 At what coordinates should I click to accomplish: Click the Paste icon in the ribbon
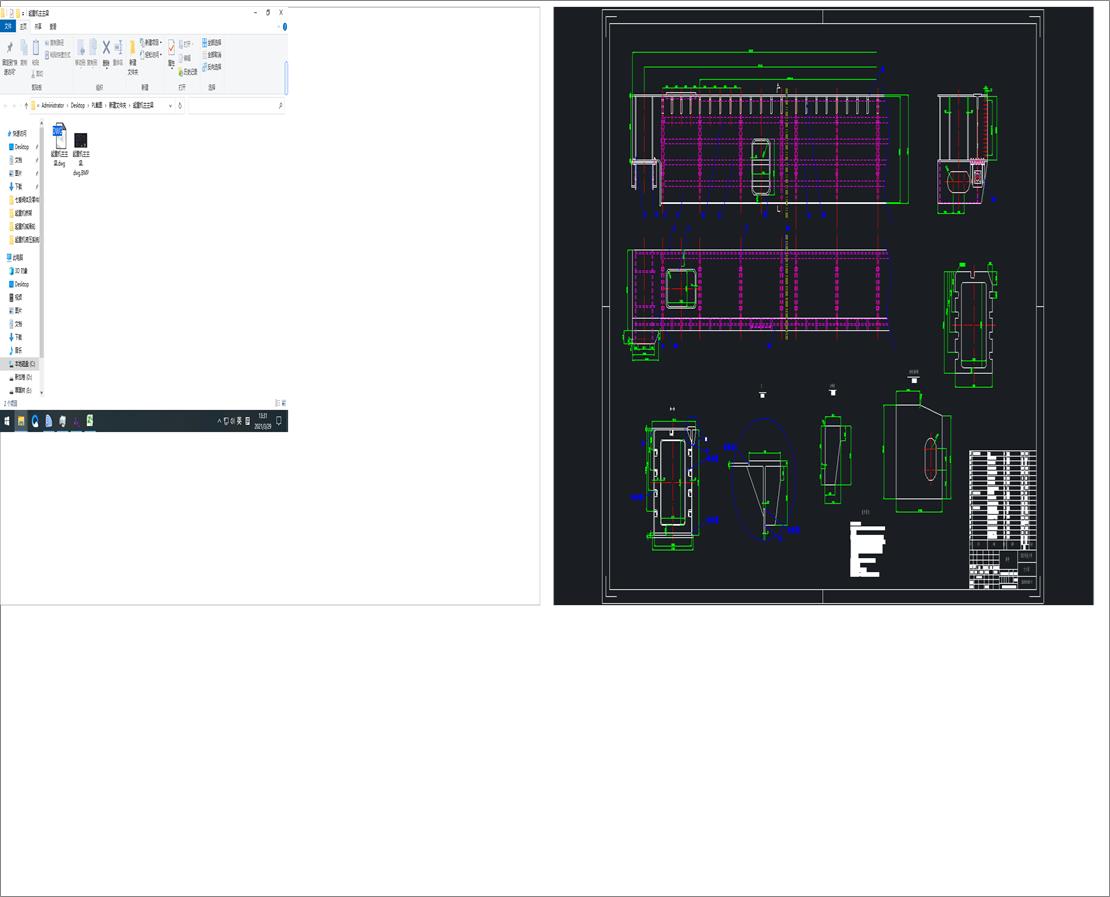click(35, 47)
